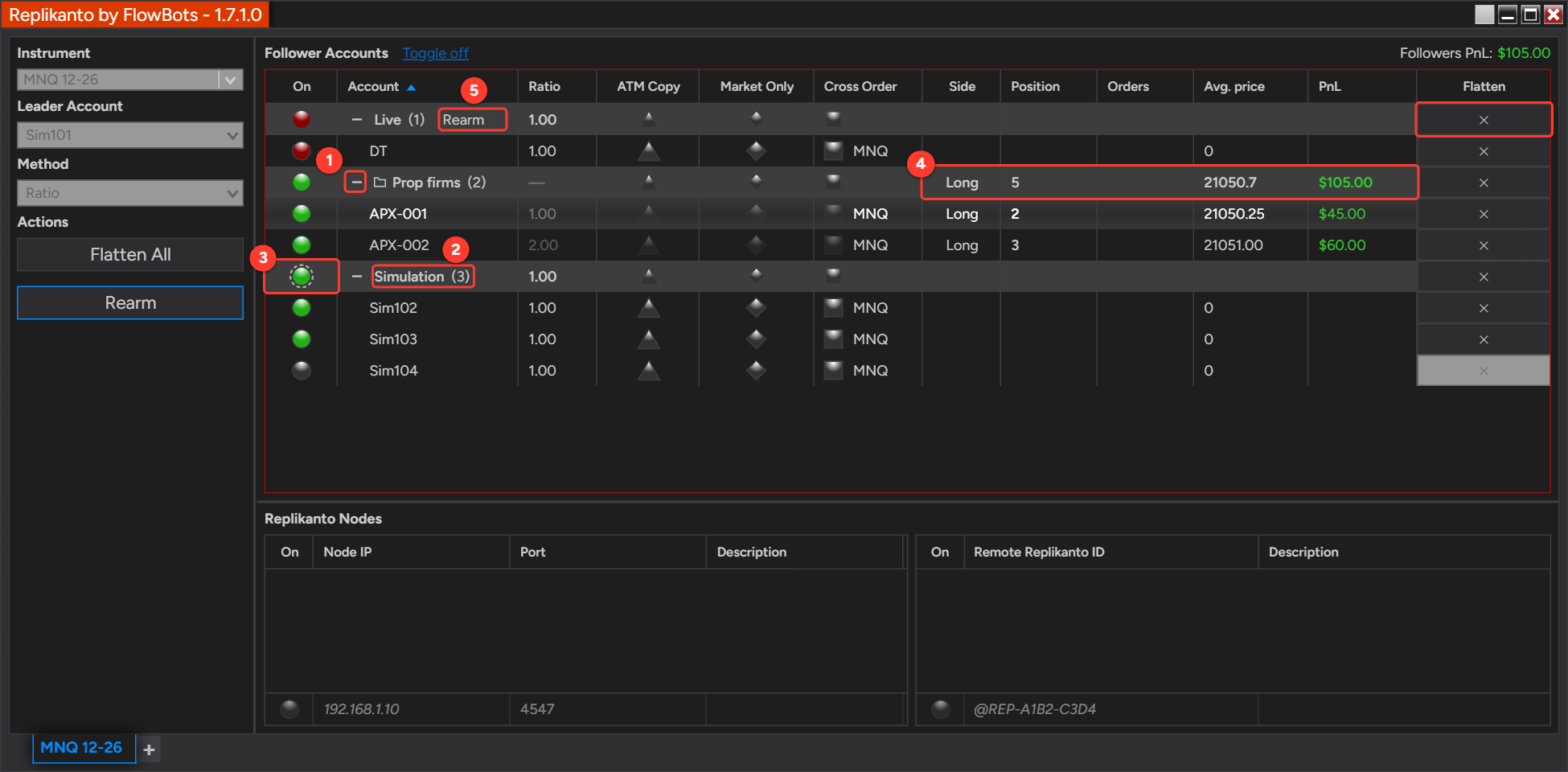The height and width of the screenshot is (772, 1568).
Task: Toggle Cross Order icon for Sim102
Action: (834, 307)
